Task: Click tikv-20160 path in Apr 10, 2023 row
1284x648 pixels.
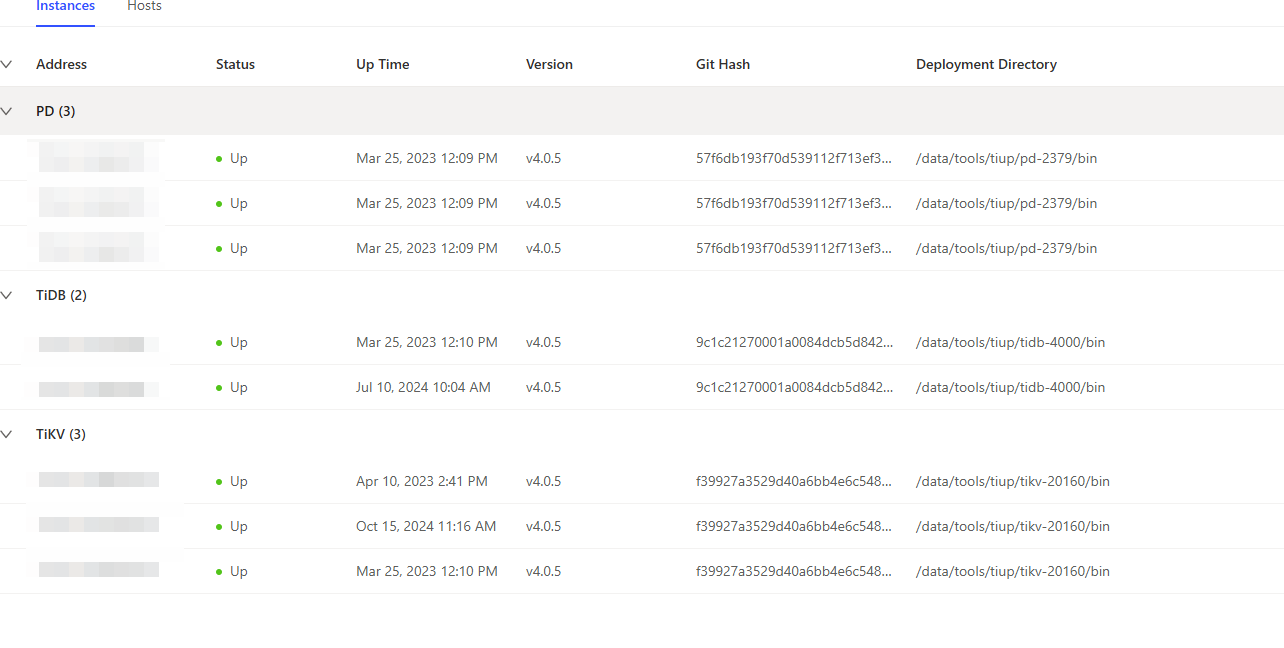Action: coord(1012,481)
